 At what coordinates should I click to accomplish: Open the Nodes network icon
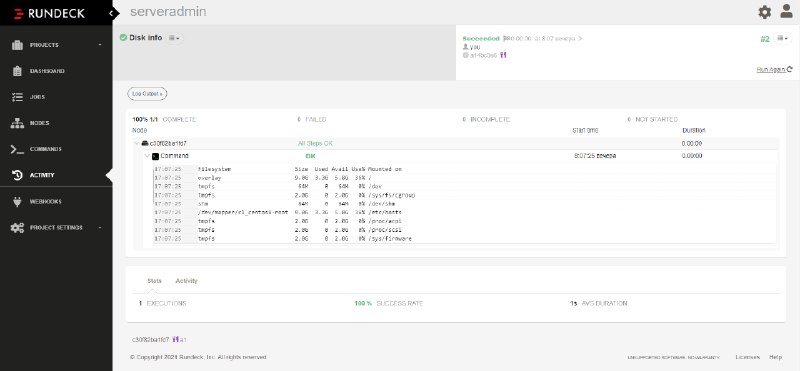(17, 123)
